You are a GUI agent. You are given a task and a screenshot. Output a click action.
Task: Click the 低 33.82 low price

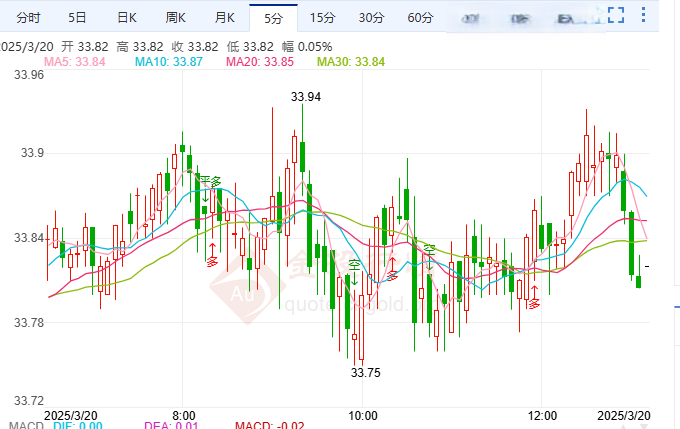tap(250, 47)
